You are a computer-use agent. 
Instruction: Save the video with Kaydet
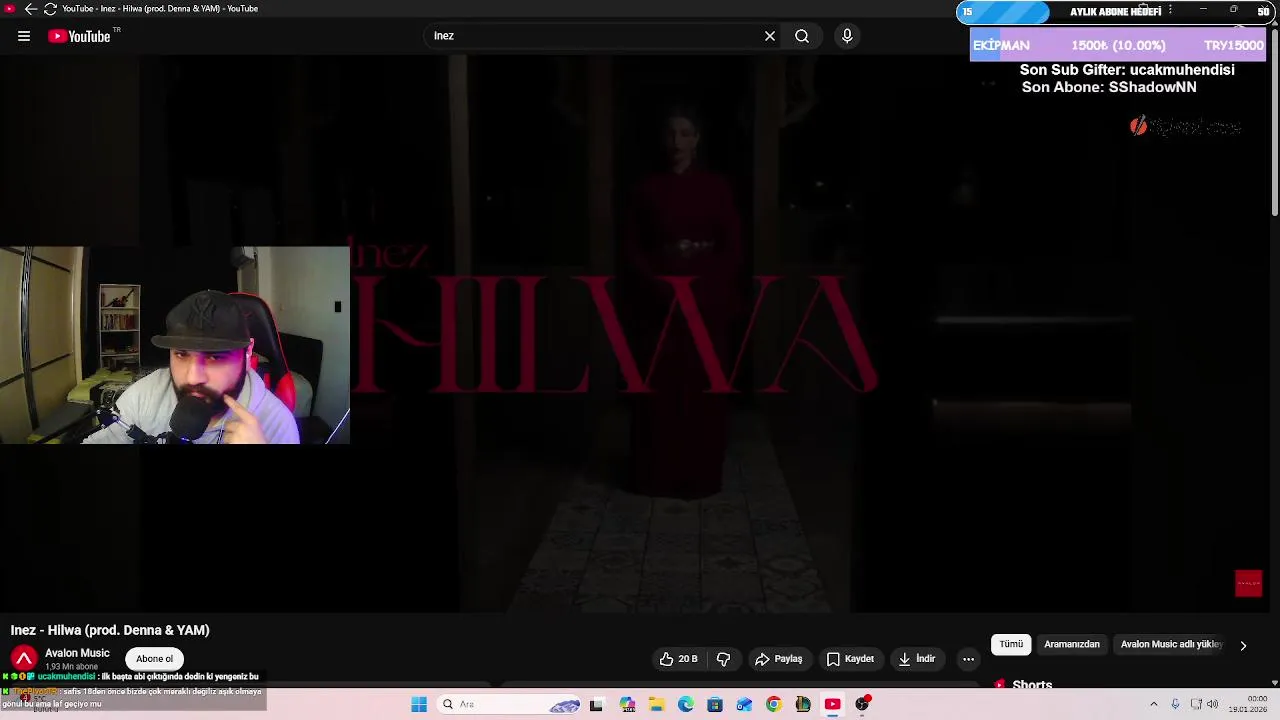coord(850,659)
